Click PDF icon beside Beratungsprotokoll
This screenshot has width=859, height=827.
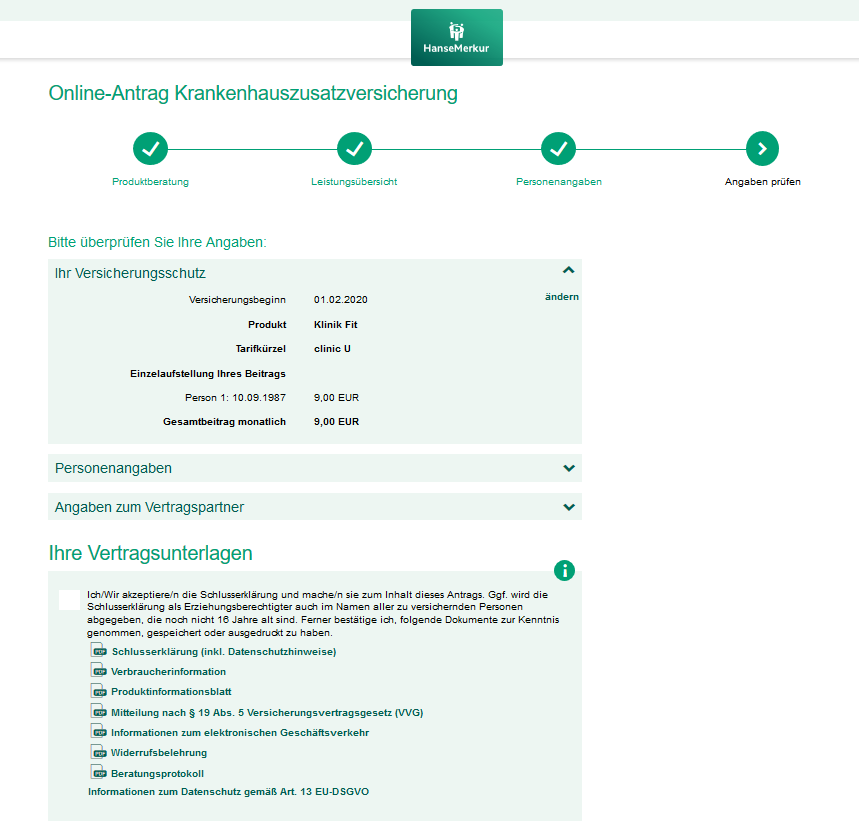coord(98,772)
